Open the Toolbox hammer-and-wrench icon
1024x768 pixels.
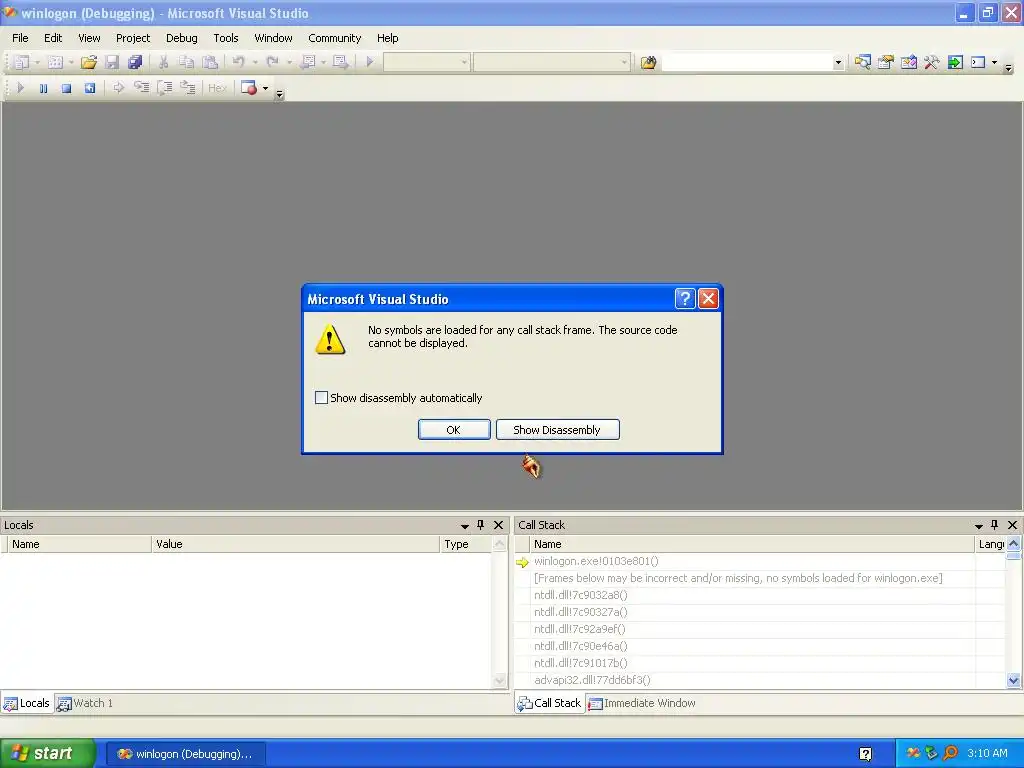click(932, 63)
